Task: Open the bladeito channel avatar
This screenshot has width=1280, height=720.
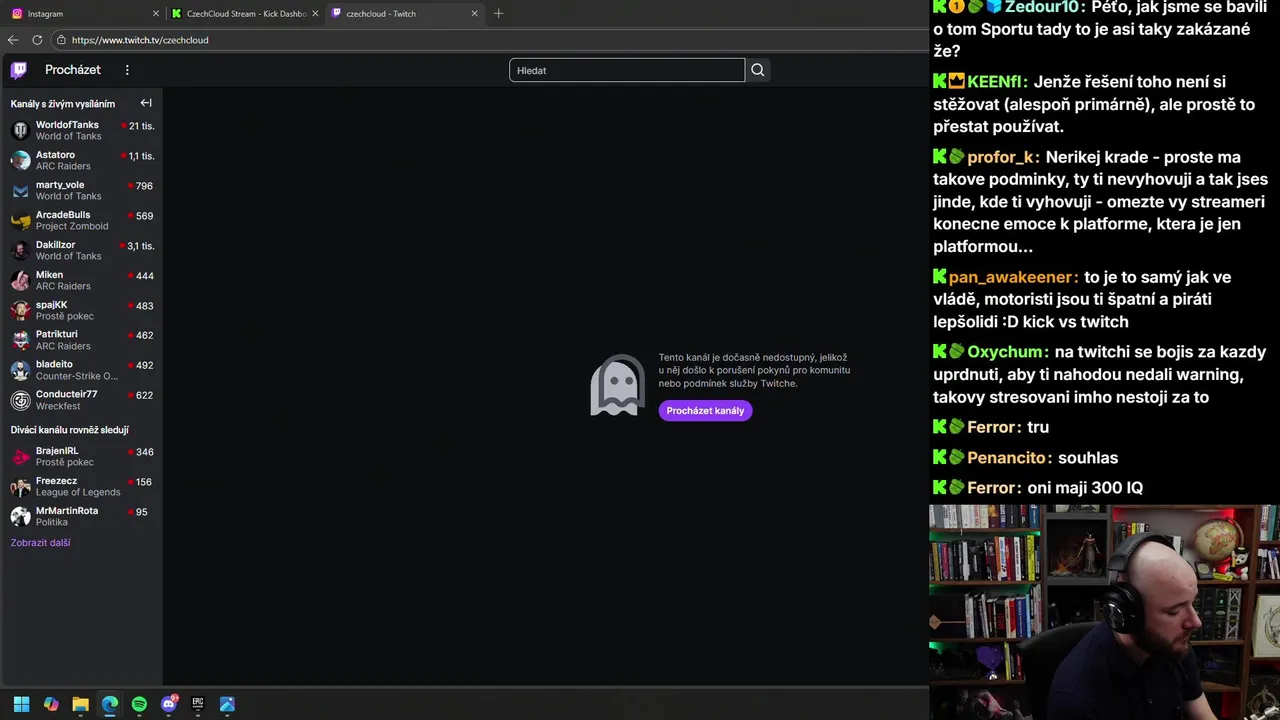Action: (x=20, y=371)
